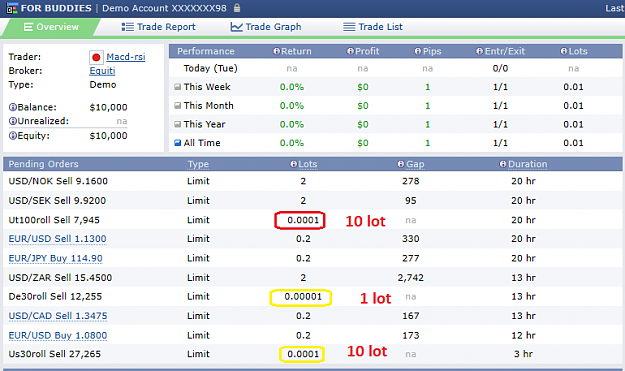Click the info icon beside Profit header
Viewport: 625px width, 371px height.
[350, 51]
